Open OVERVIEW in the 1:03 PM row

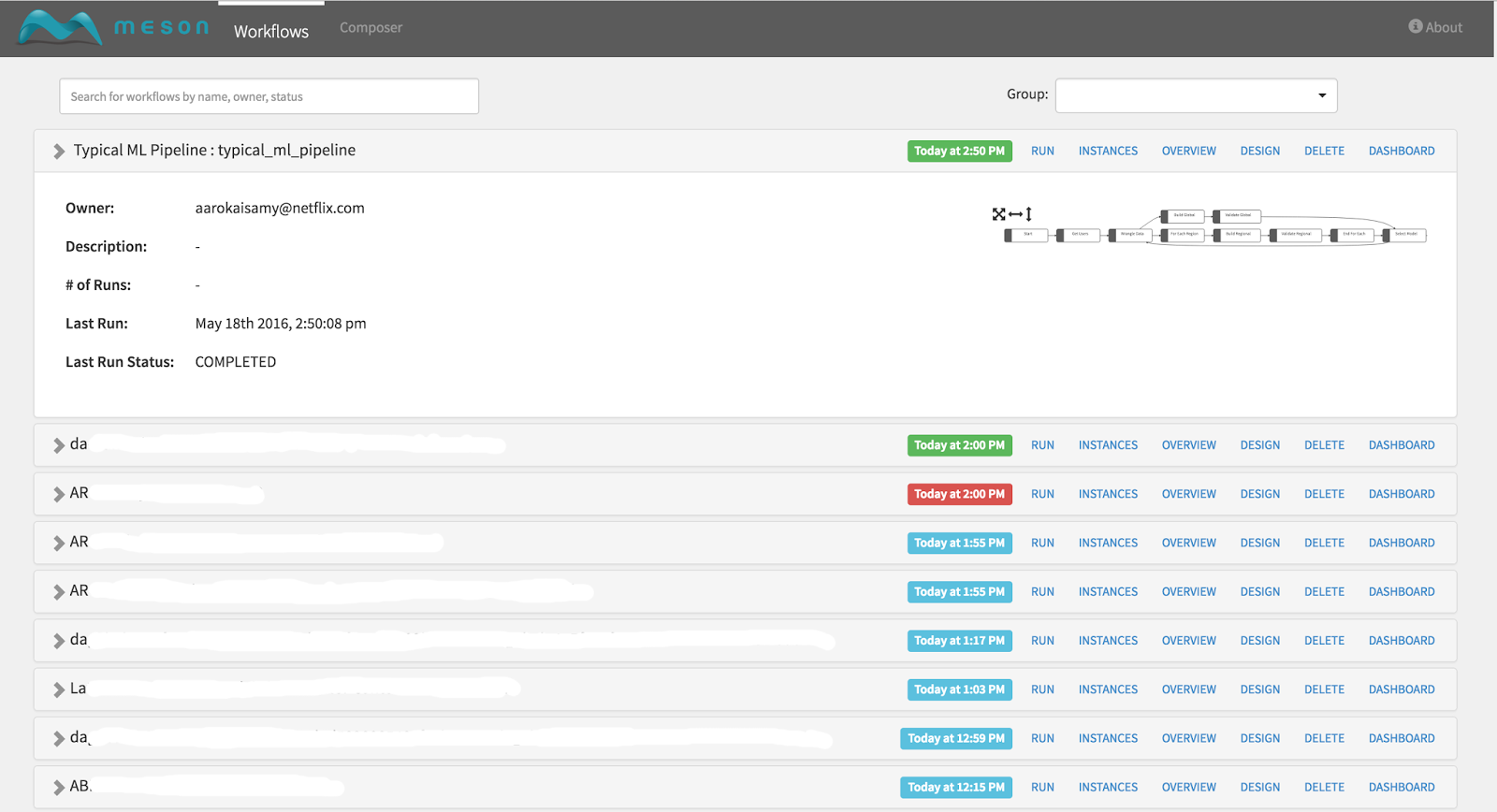[x=1189, y=689]
